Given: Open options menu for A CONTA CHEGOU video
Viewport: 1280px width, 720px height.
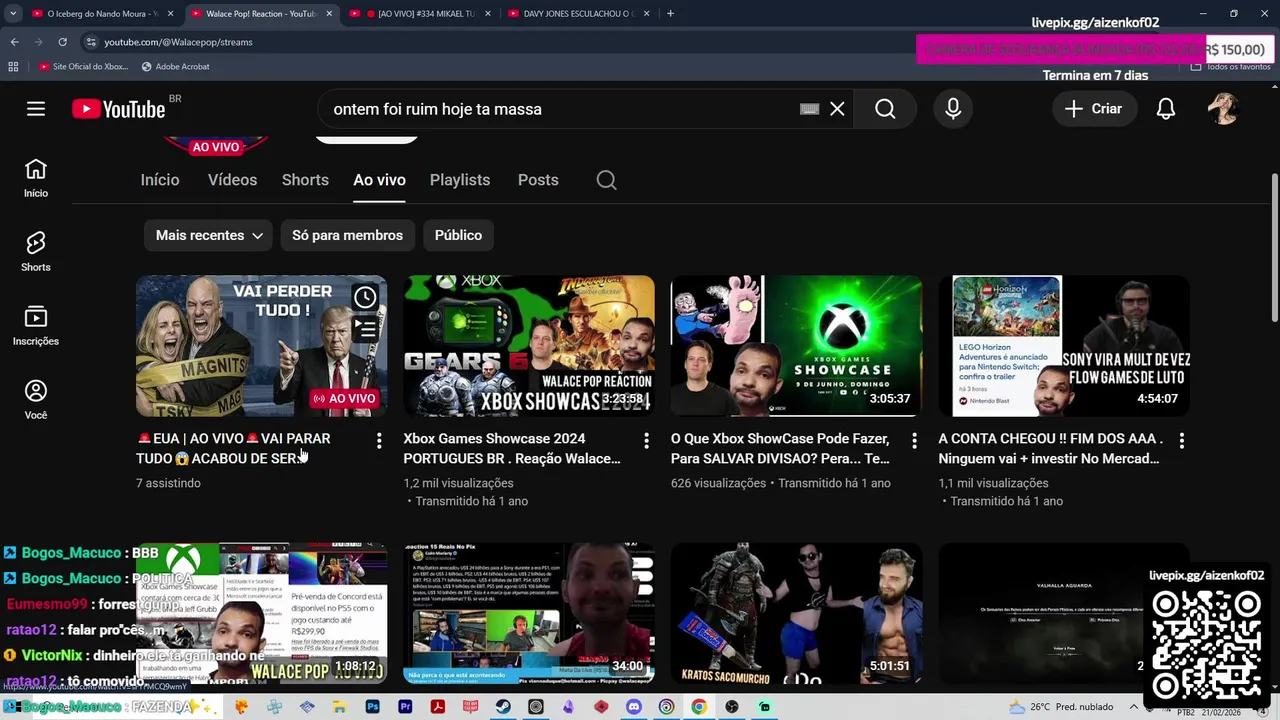Looking at the screenshot, I should pyautogui.click(x=1181, y=440).
